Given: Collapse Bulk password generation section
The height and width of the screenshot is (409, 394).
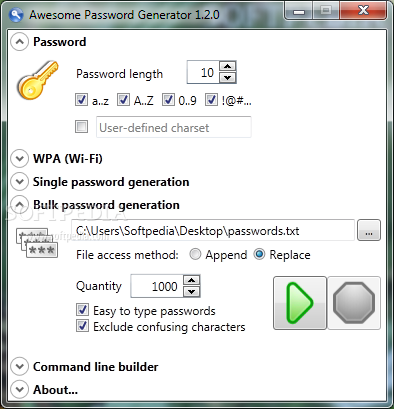Looking at the screenshot, I should pyautogui.click(x=19, y=204).
